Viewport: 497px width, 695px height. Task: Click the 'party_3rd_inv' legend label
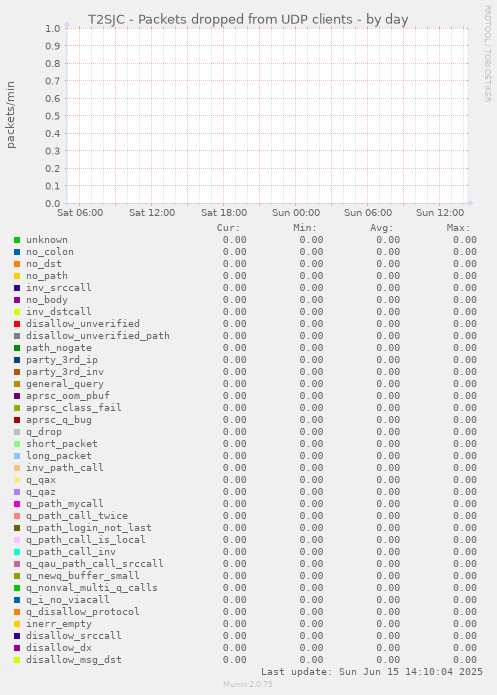pos(65,372)
